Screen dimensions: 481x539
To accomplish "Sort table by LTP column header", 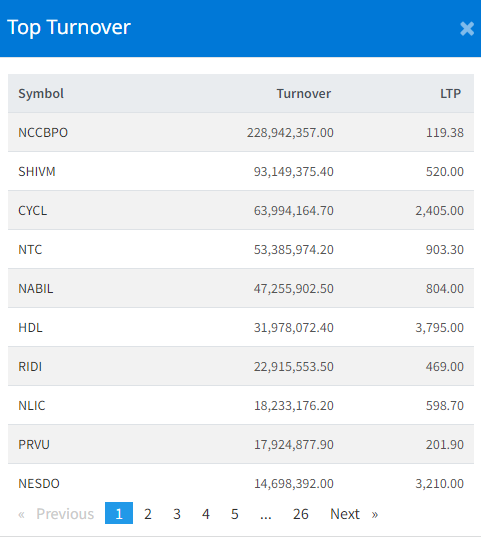I will (450, 94).
